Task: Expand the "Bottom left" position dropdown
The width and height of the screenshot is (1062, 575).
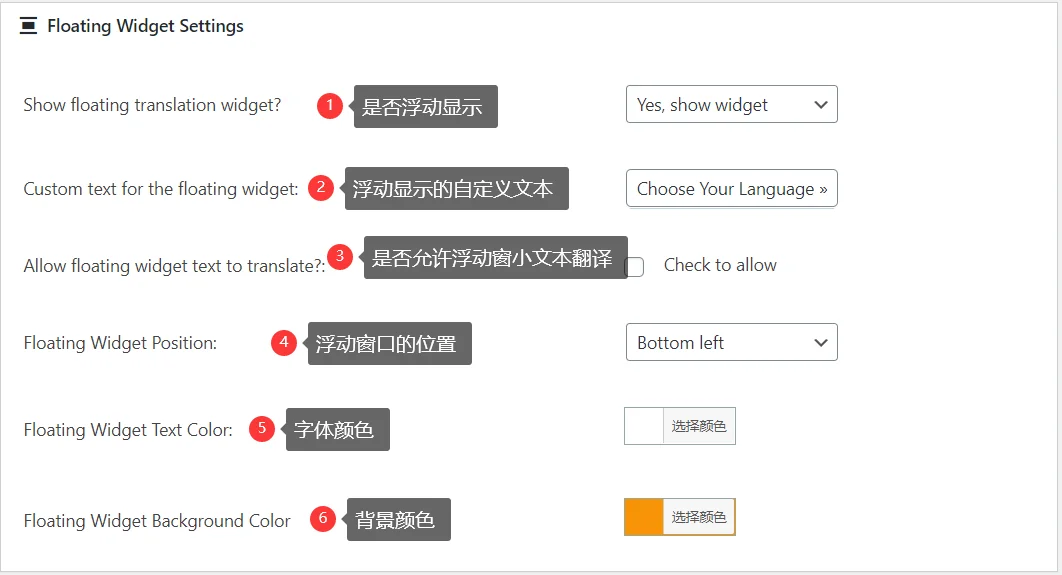Action: (x=731, y=343)
